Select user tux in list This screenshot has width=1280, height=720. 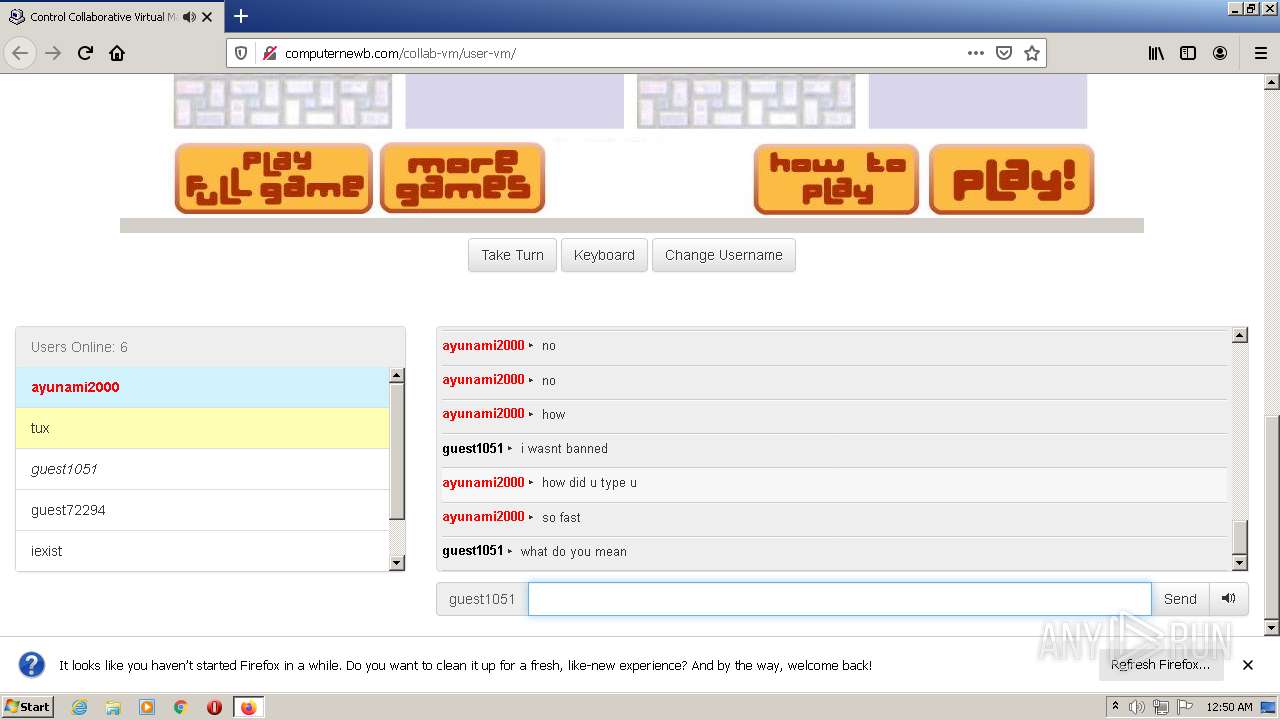tap(202, 428)
